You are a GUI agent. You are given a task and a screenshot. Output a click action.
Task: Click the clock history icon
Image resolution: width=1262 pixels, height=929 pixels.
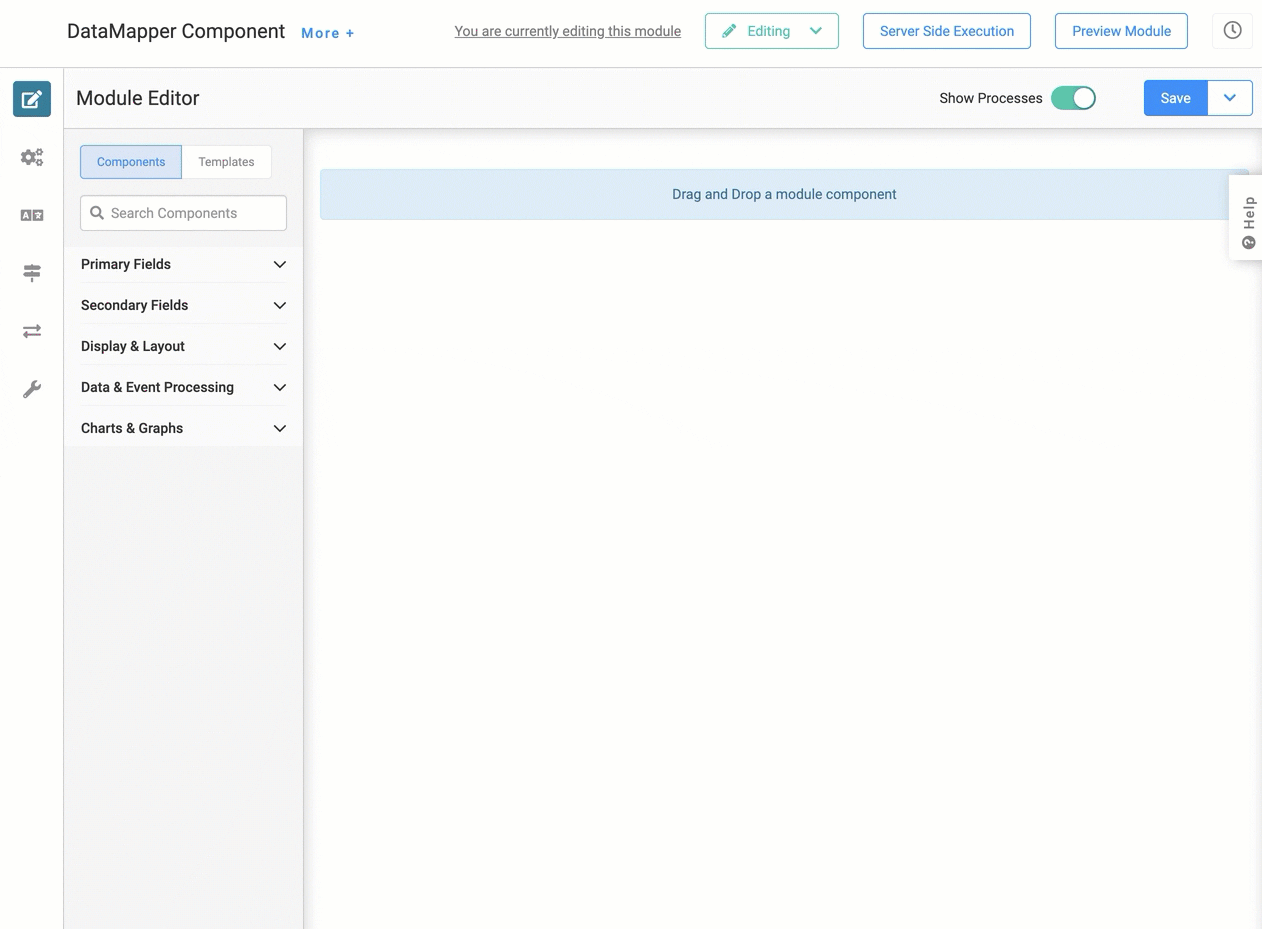point(1232,31)
